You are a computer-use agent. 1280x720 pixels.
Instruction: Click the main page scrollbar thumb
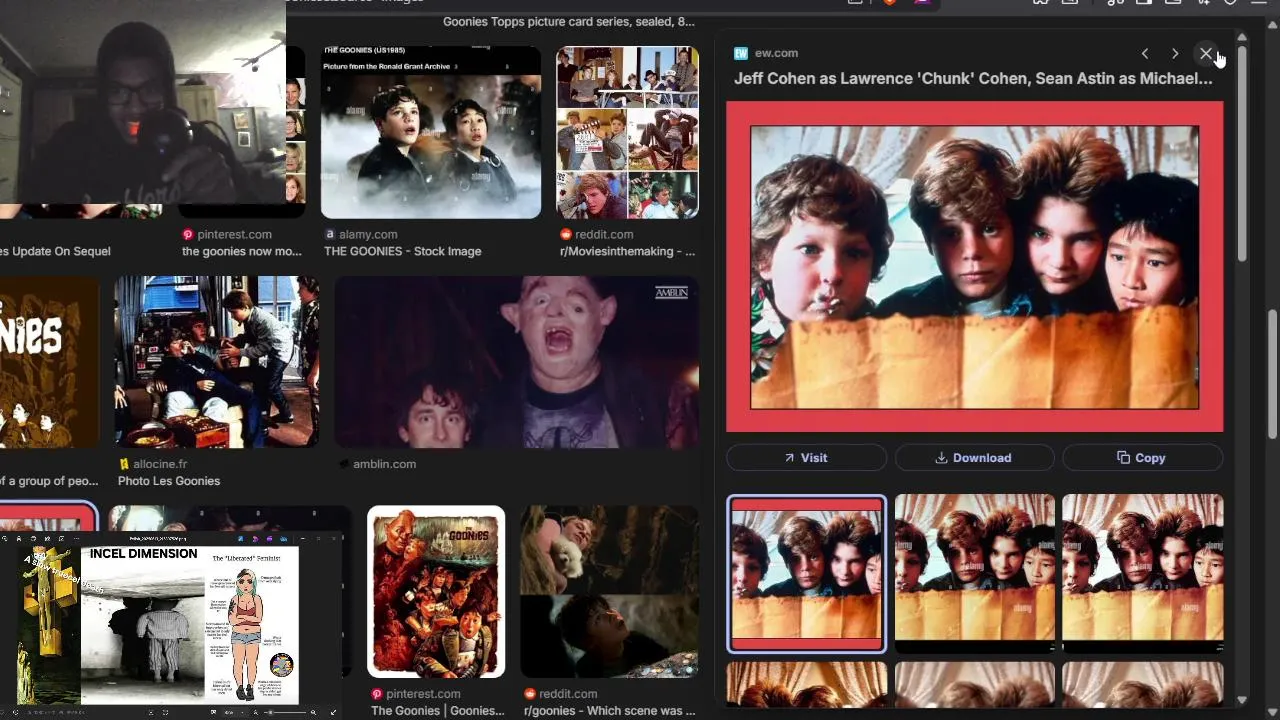[x=1273, y=375]
